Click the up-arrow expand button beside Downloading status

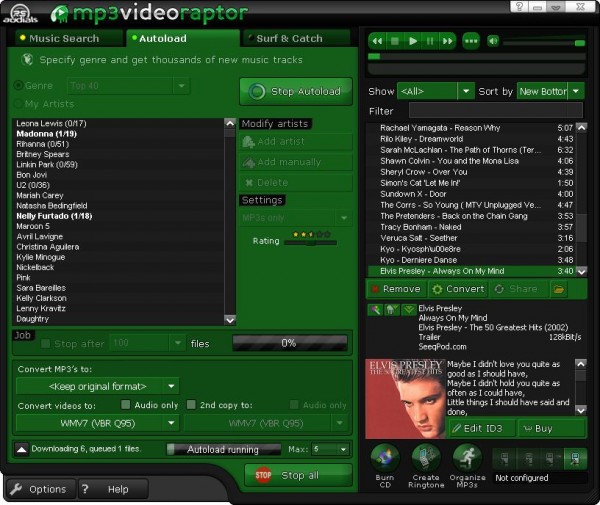point(22,449)
